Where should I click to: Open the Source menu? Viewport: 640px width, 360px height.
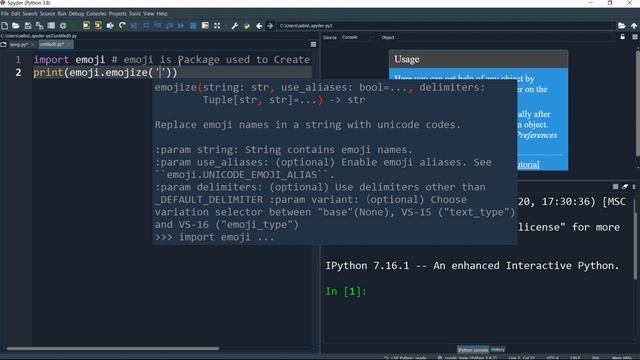click(x=47, y=14)
